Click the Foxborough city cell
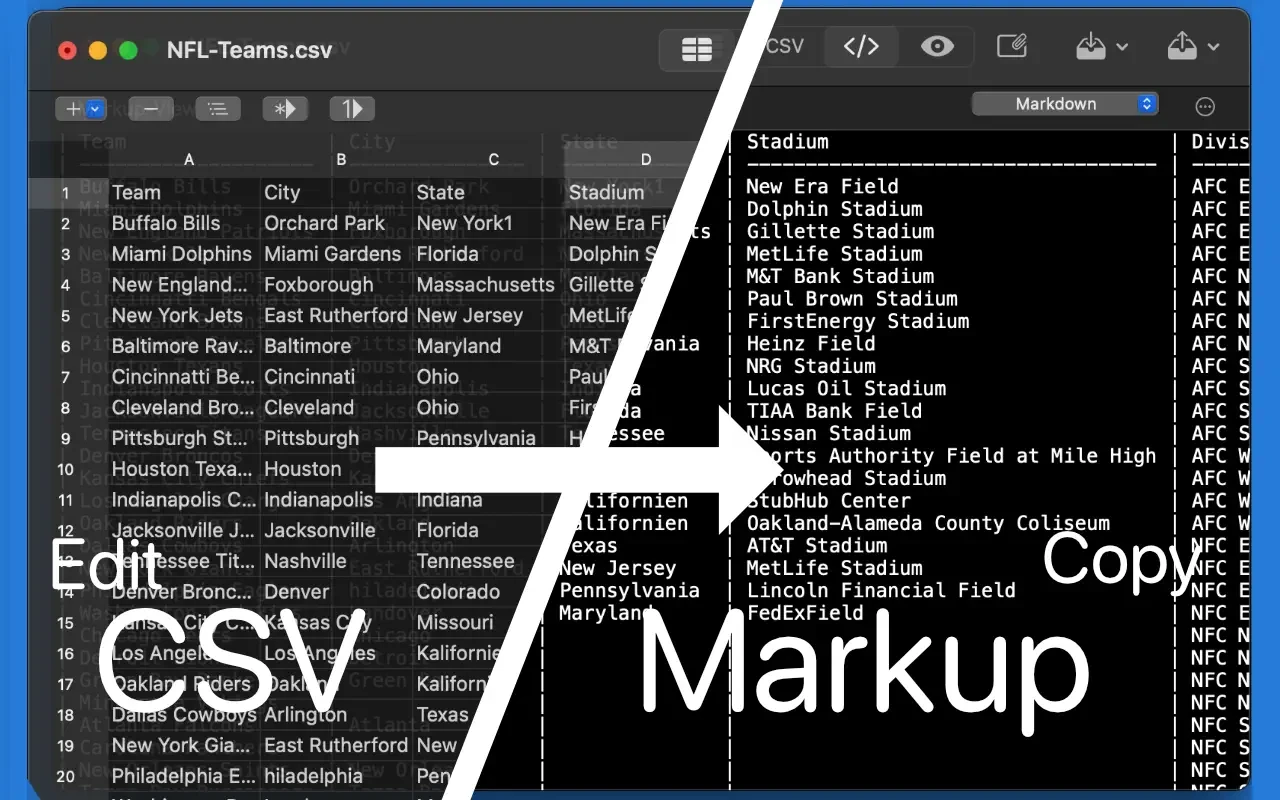1280x800 pixels. coord(318,285)
